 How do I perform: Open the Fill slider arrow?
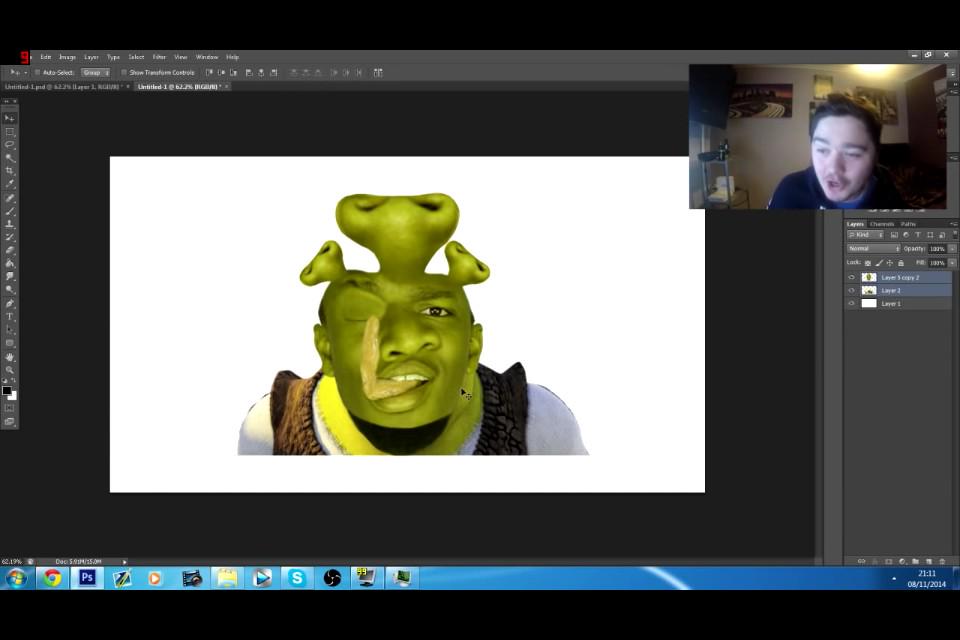coord(952,263)
